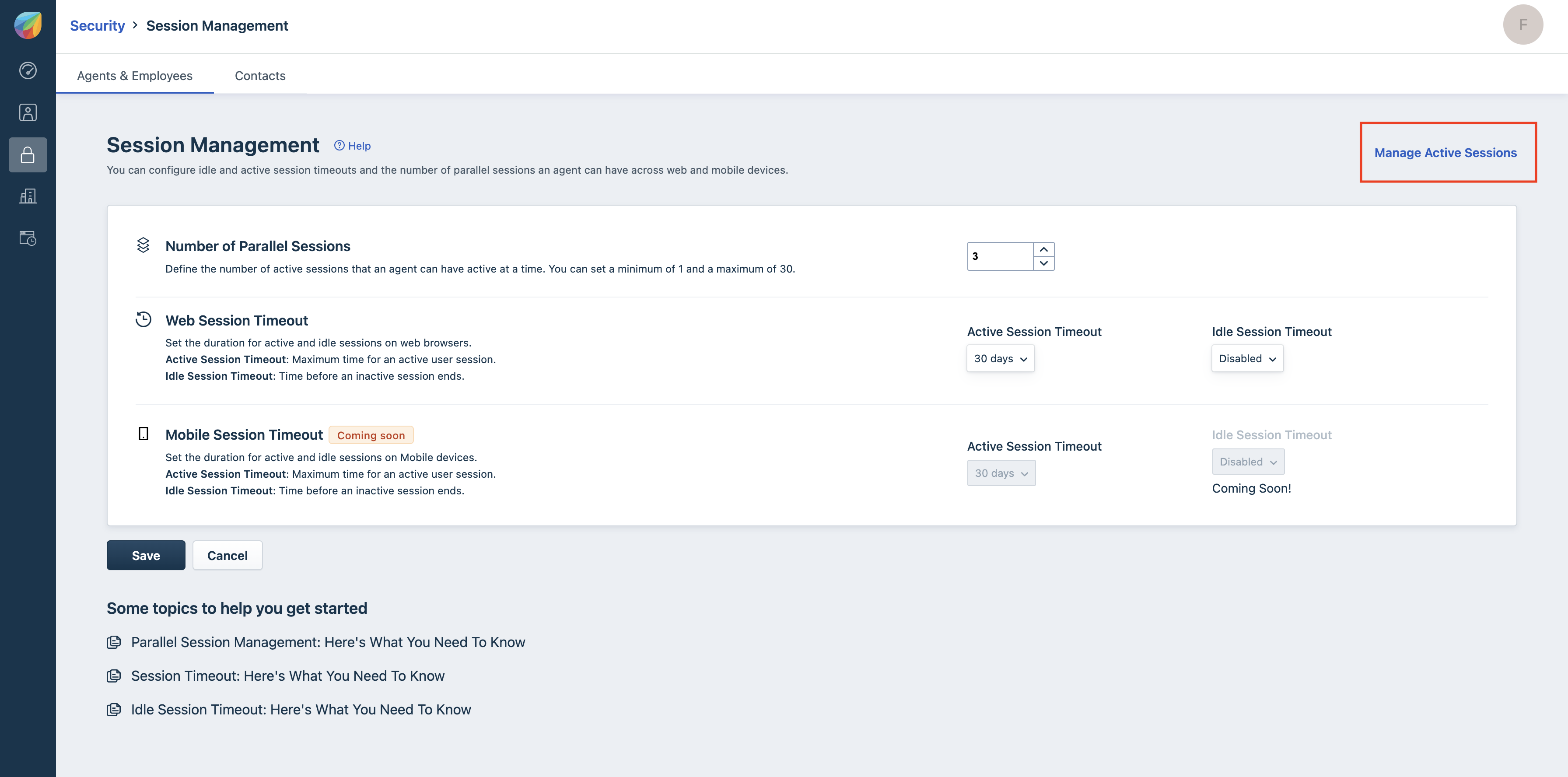The width and height of the screenshot is (1568, 777).
Task: Open the dashboard gauge sidebar icon
Action: (28, 70)
